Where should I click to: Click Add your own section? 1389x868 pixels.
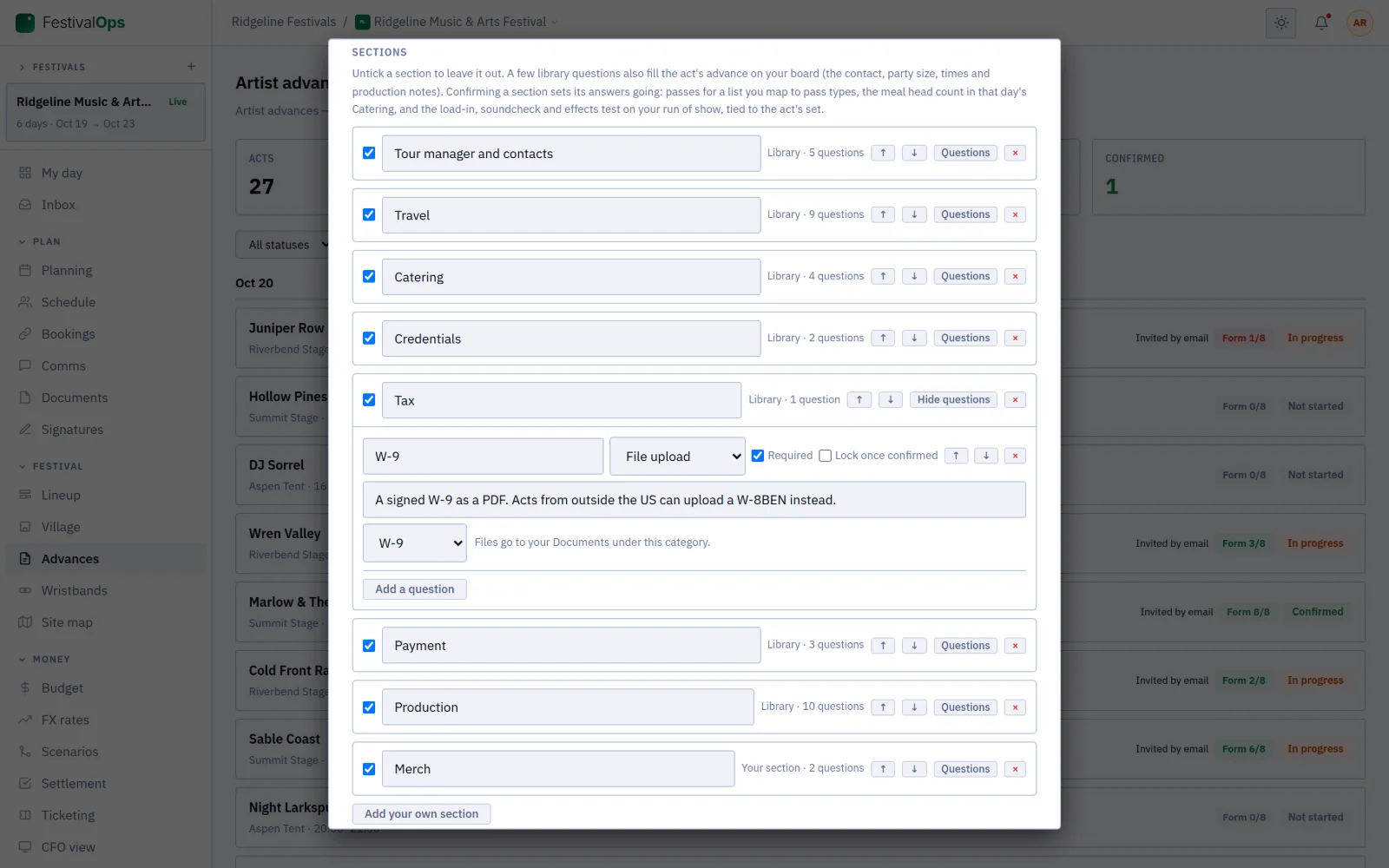click(421, 814)
